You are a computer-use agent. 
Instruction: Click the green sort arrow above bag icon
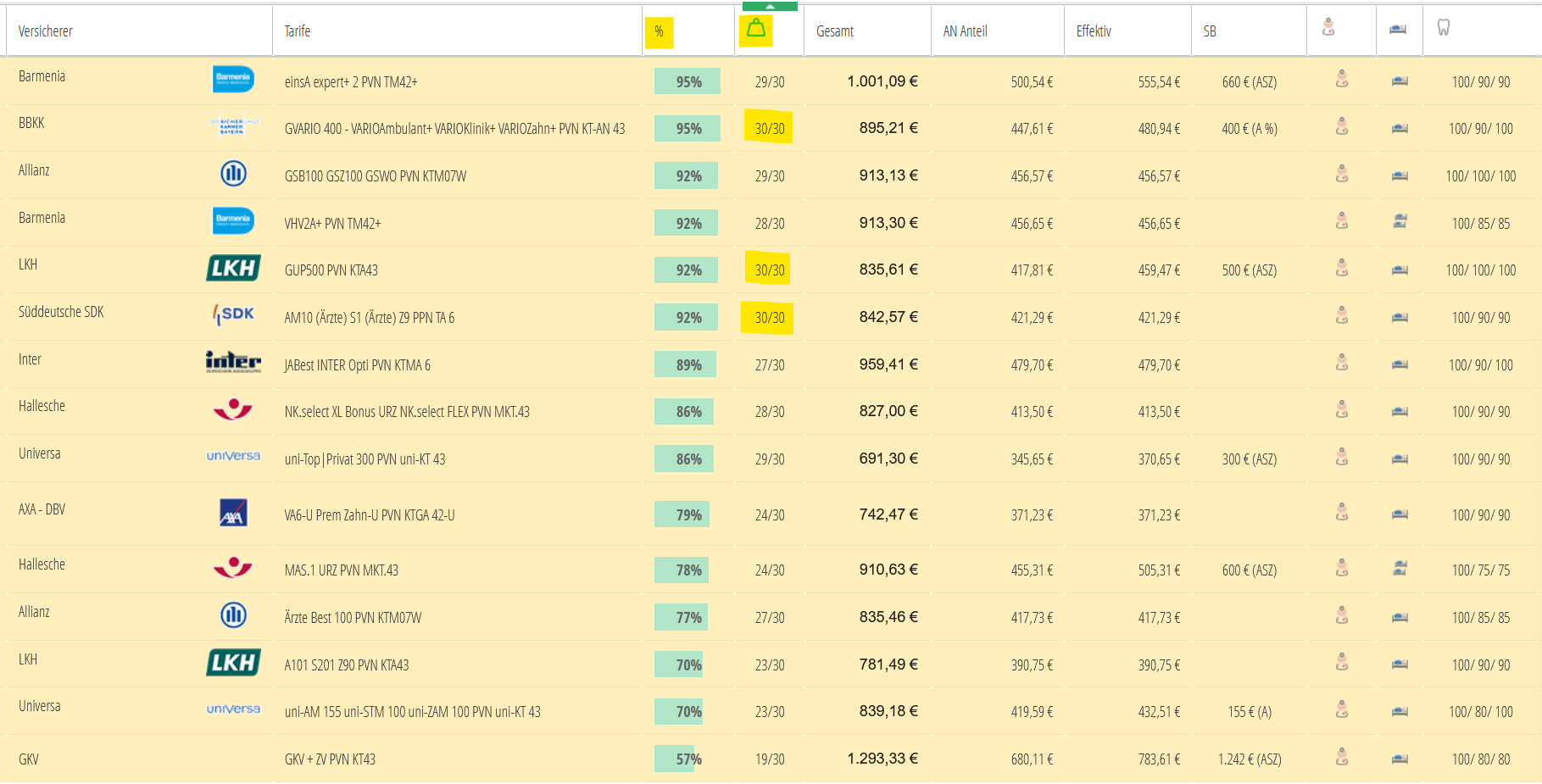click(x=770, y=6)
